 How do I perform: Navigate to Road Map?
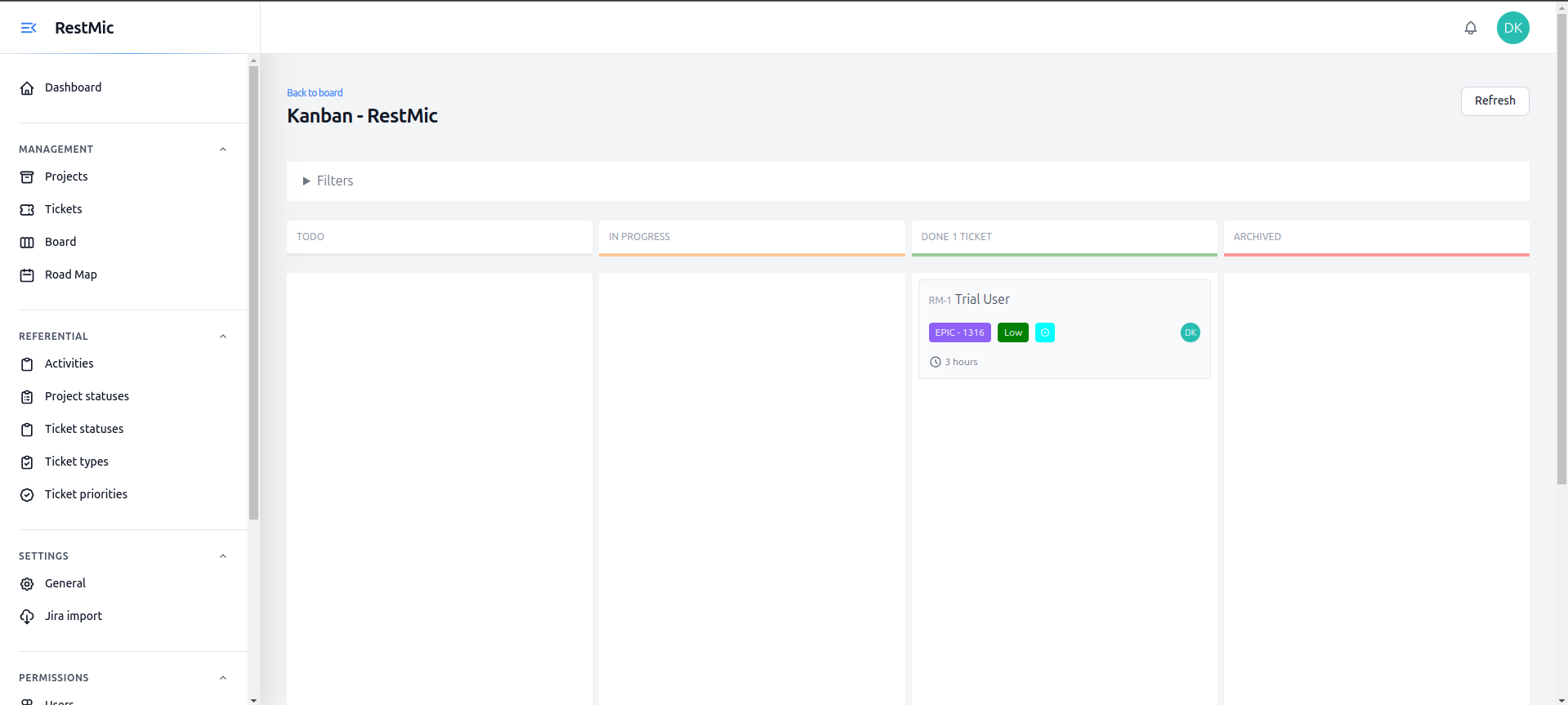tap(71, 274)
